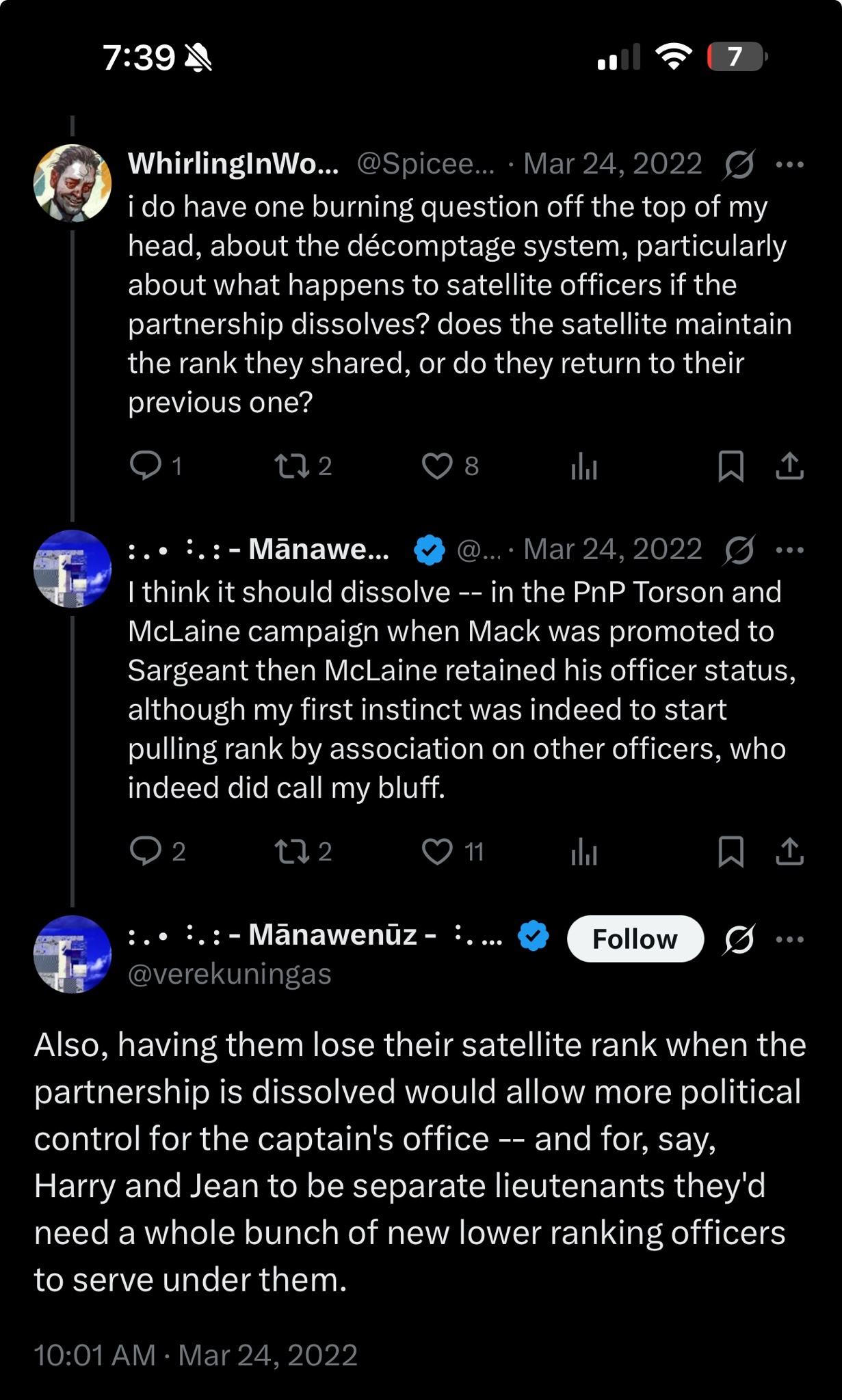The height and width of the screenshot is (1400, 842).
Task: Tap Grok icon beside WhirlingInWo's tweet date
Action: 739,165
